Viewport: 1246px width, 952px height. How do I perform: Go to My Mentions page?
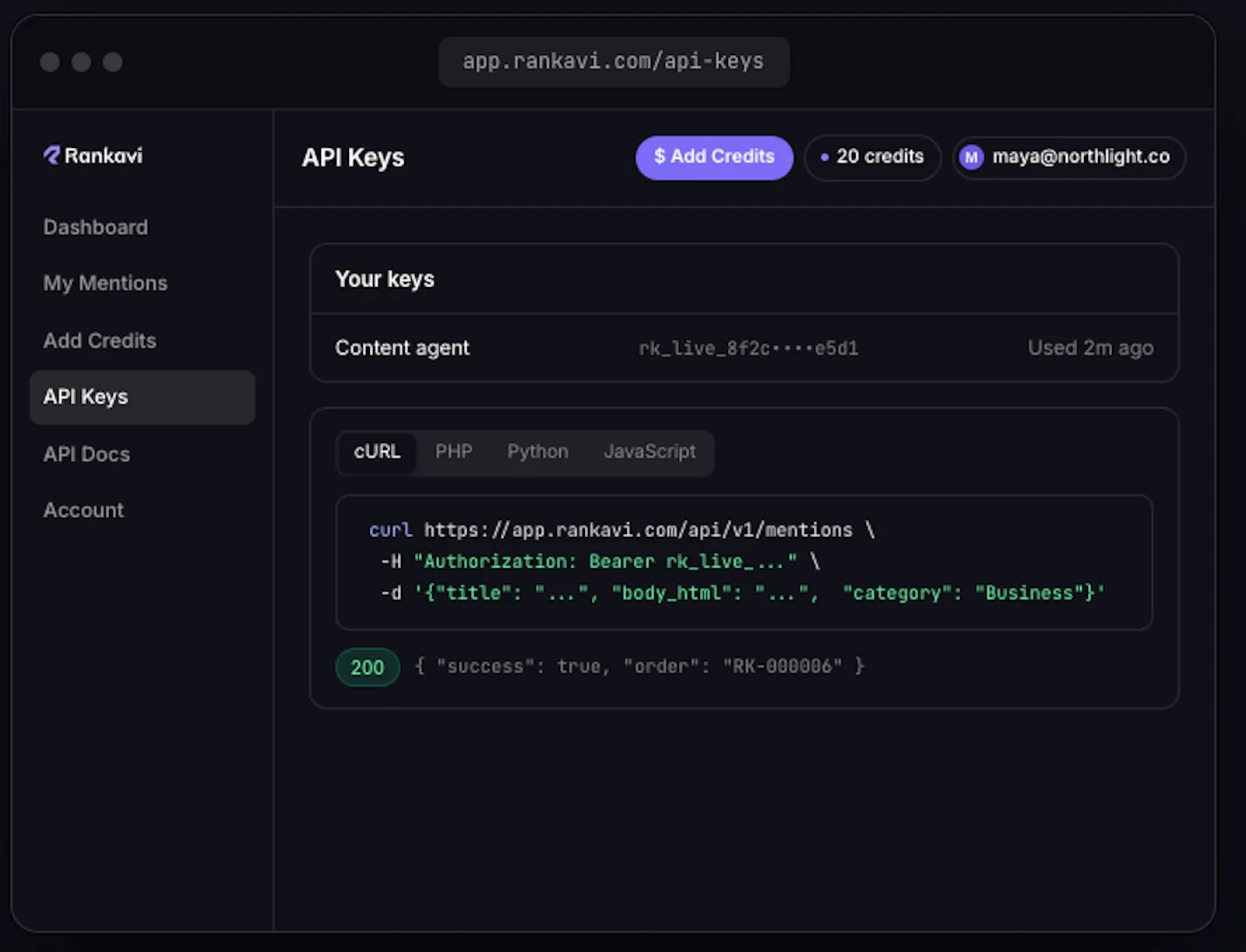tap(105, 283)
